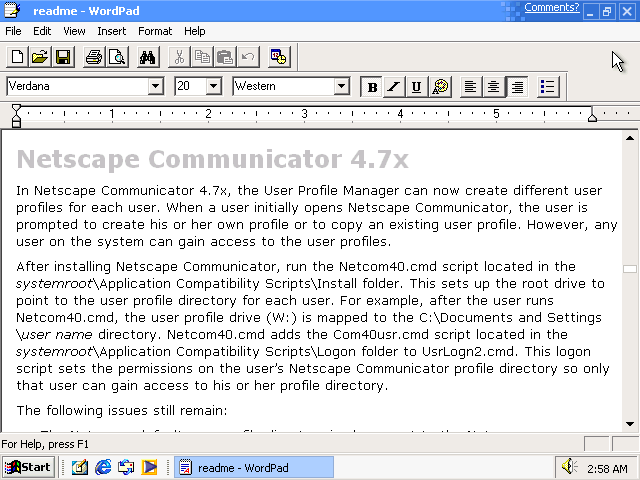Viewport: 640px width, 480px height.
Task: Click the Comments? link in title bar
Action: (551, 7)
